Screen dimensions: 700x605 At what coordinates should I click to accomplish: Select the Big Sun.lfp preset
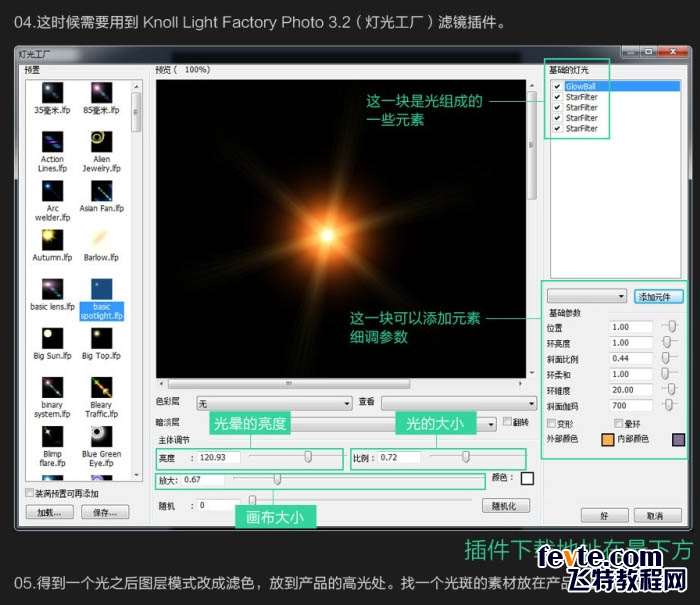click(52, 338)
